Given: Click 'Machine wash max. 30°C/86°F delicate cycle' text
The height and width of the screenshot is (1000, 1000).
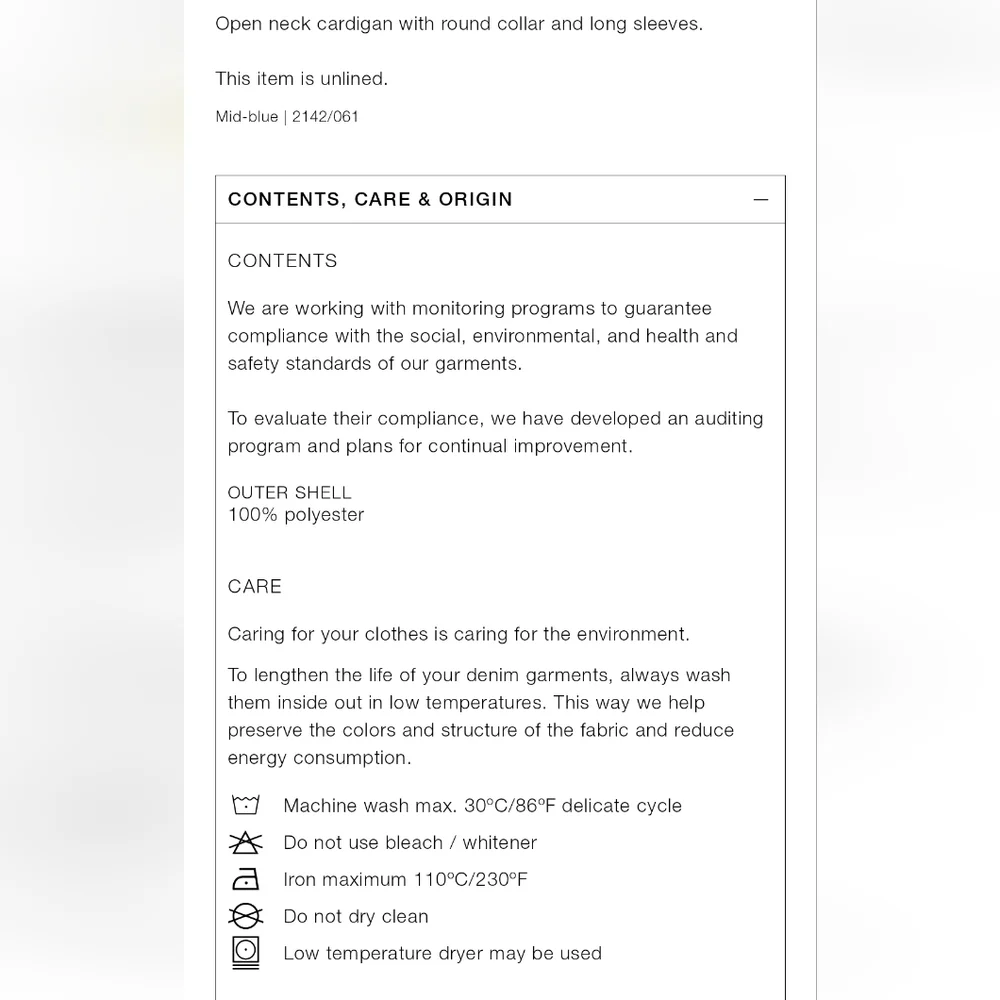Looking at the screenshot, I should (x=483, y=805).
